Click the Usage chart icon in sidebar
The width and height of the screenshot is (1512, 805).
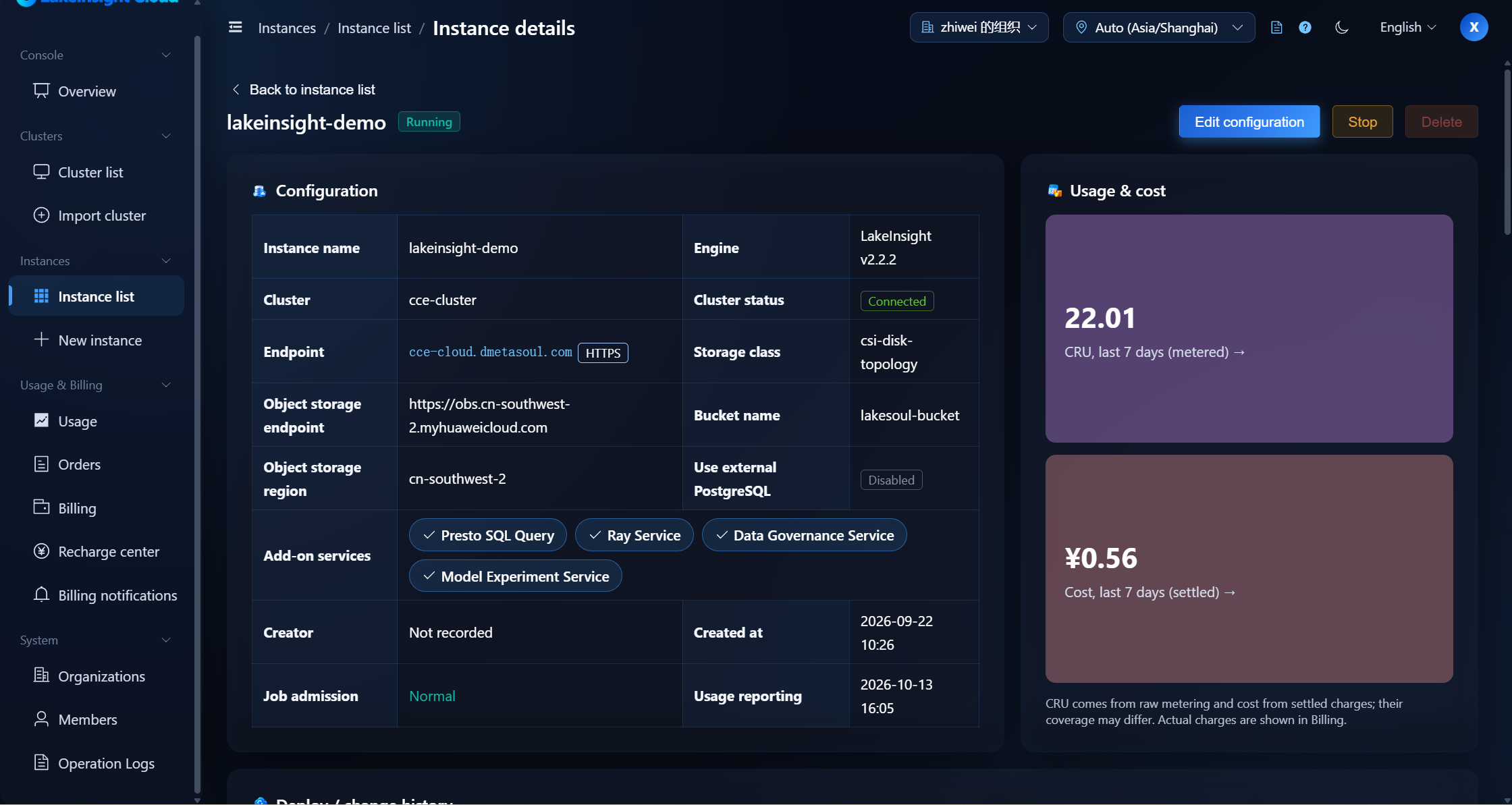[x=41, y=420]
